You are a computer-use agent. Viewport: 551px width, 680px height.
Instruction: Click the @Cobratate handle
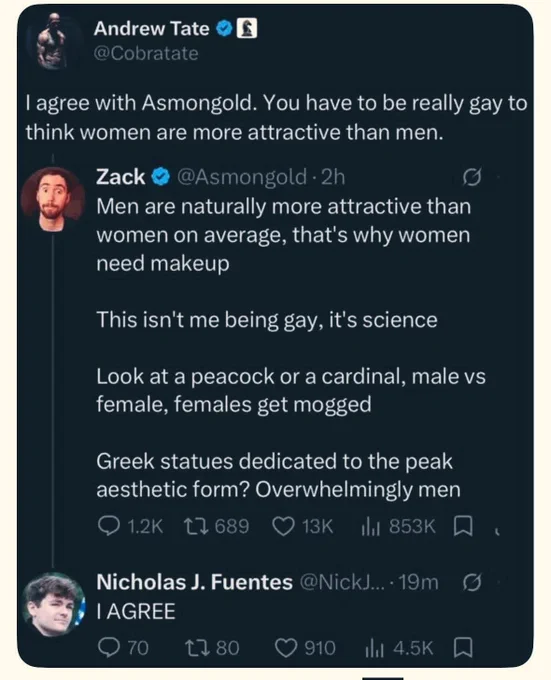coord(146,53)
